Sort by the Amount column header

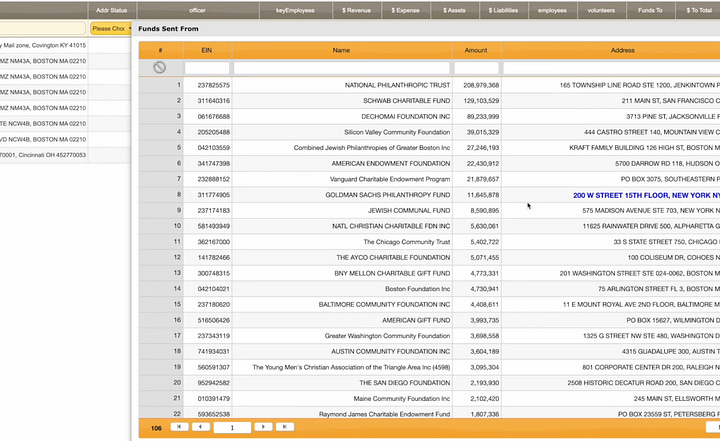pyautogui.click(x=476, y=50)
